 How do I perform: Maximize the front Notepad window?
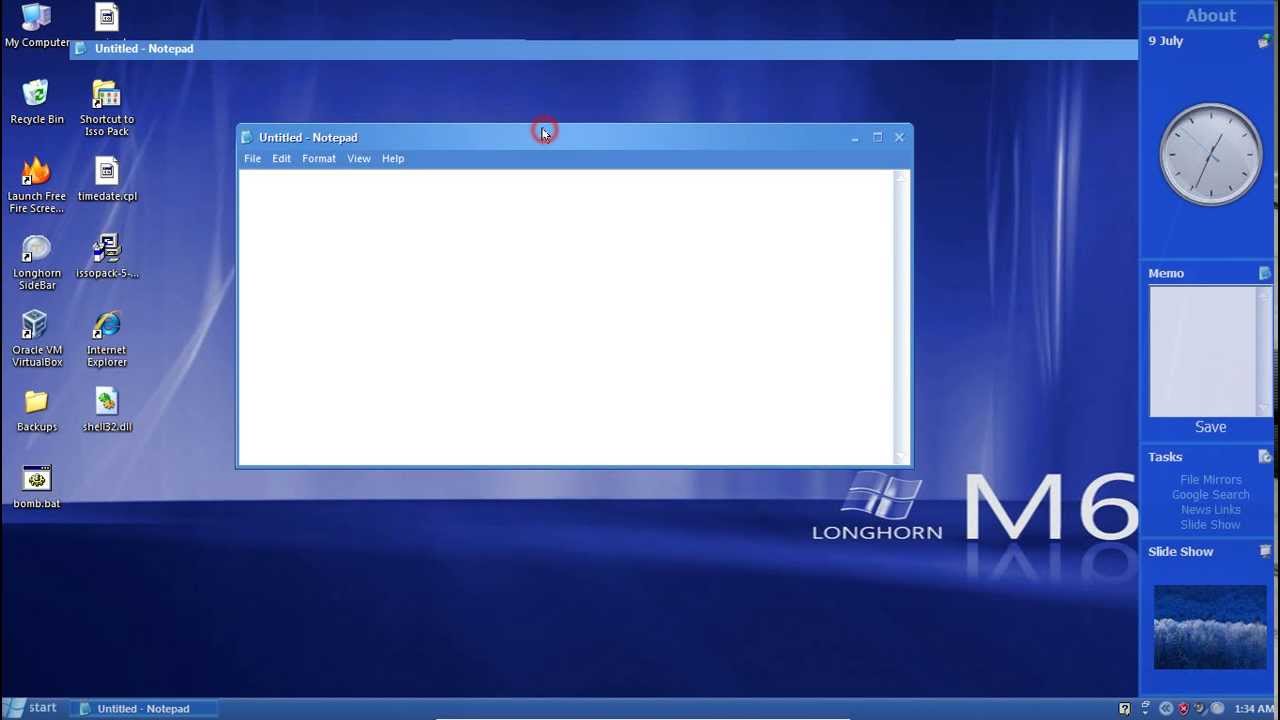click(x=877, y=138)
